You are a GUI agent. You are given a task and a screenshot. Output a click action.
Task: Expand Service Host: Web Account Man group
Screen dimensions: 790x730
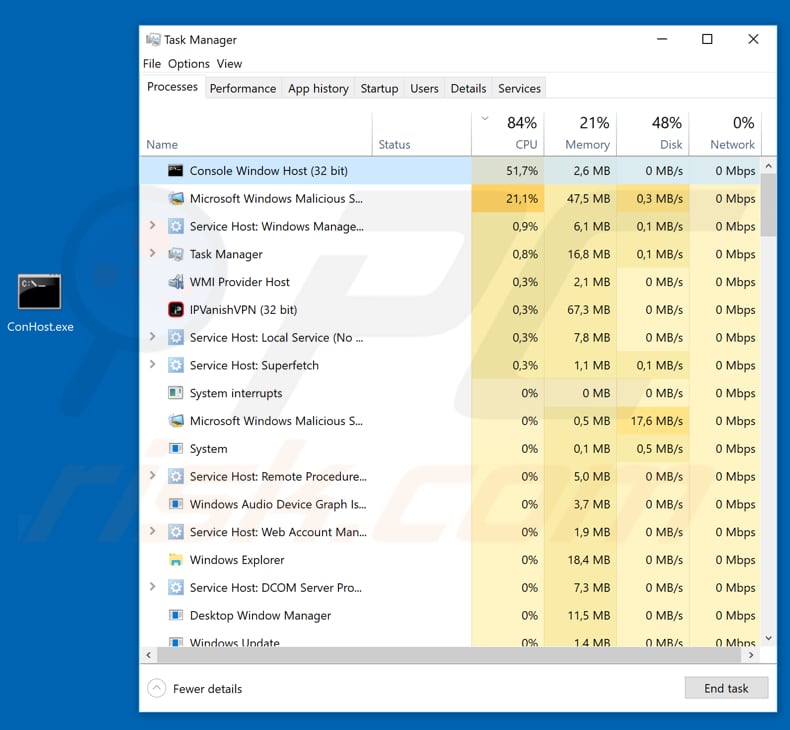tap(152, 531)
